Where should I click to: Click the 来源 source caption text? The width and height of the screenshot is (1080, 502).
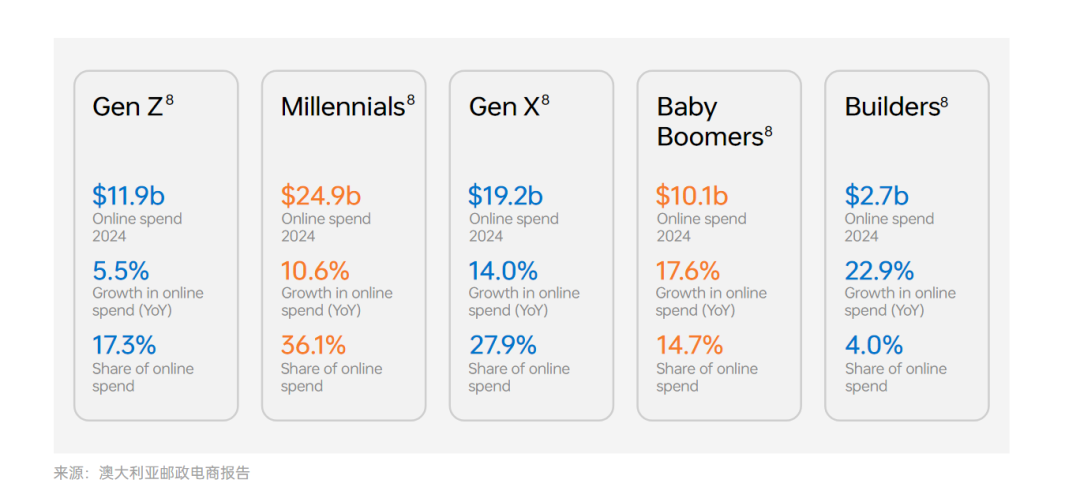[x=152, y=474]
